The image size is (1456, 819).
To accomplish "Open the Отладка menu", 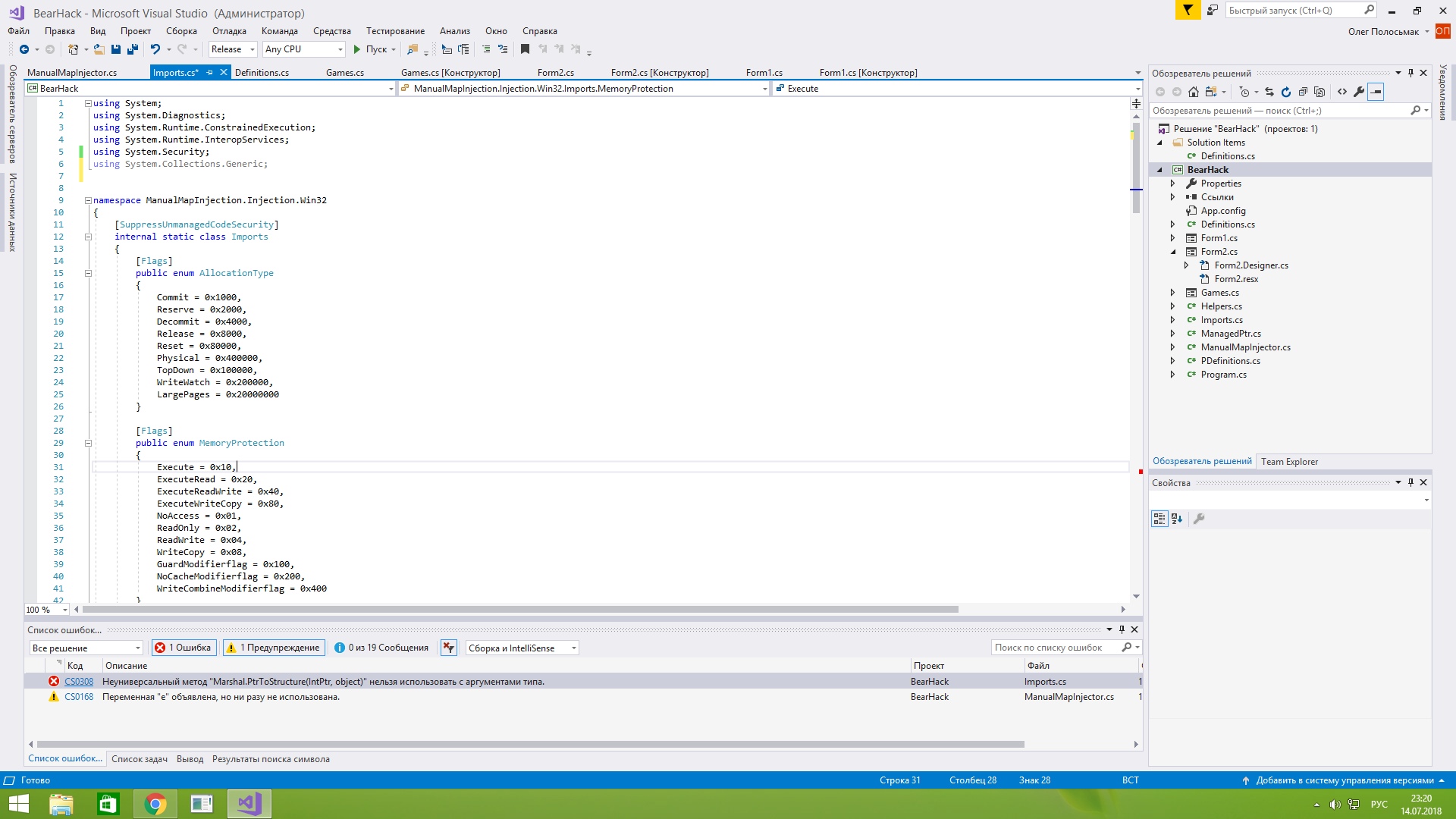I will pyautogui.click(x=229, y=31).
